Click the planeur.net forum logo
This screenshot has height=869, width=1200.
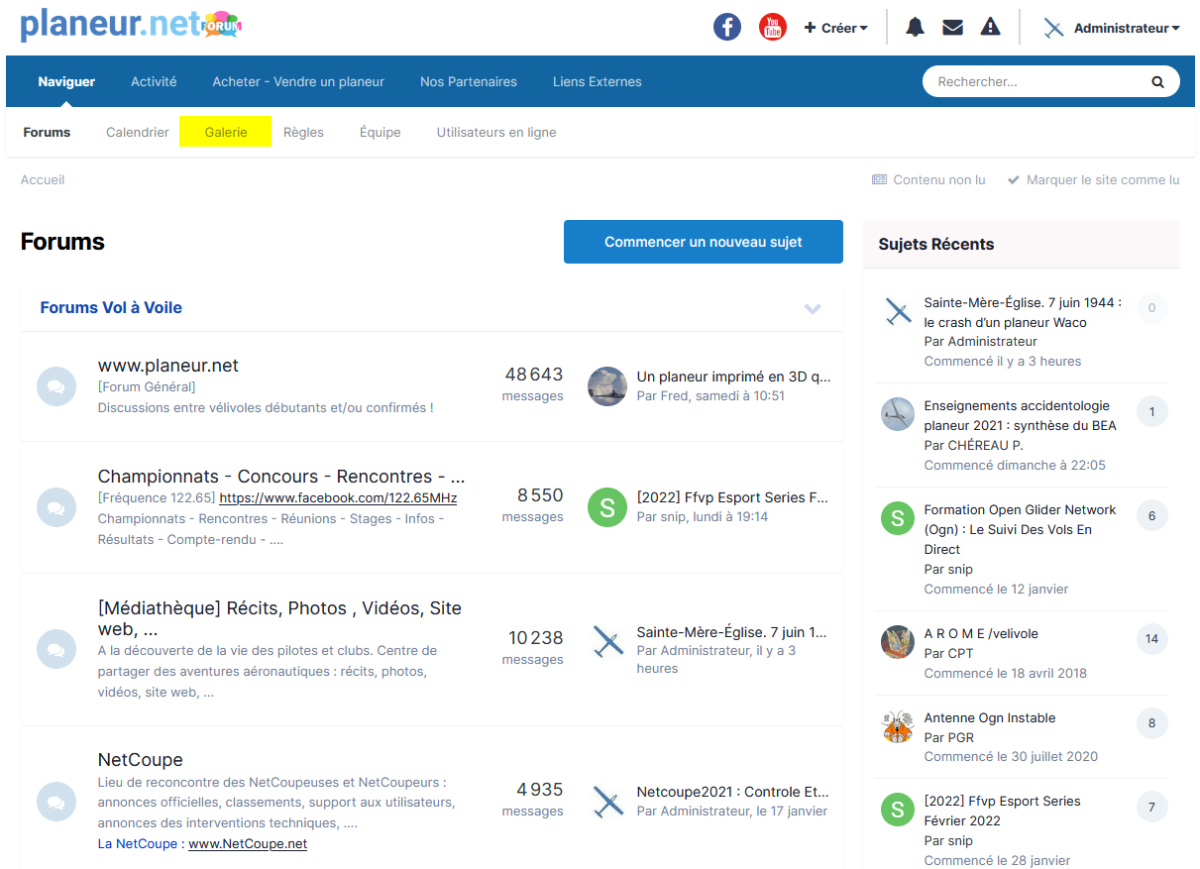tap(131, 24)
